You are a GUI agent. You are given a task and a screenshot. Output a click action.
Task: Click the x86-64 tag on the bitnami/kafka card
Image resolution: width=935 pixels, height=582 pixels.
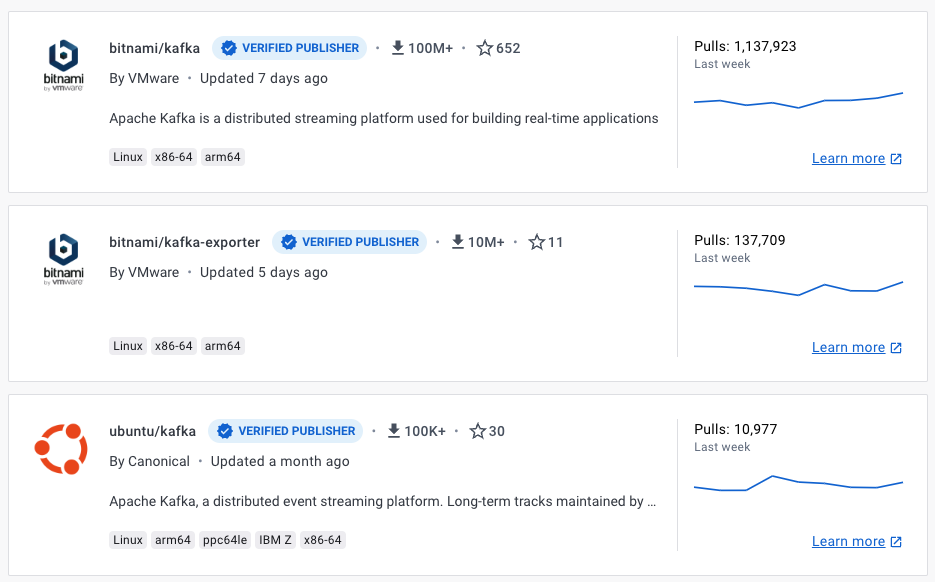pos(174,157)
